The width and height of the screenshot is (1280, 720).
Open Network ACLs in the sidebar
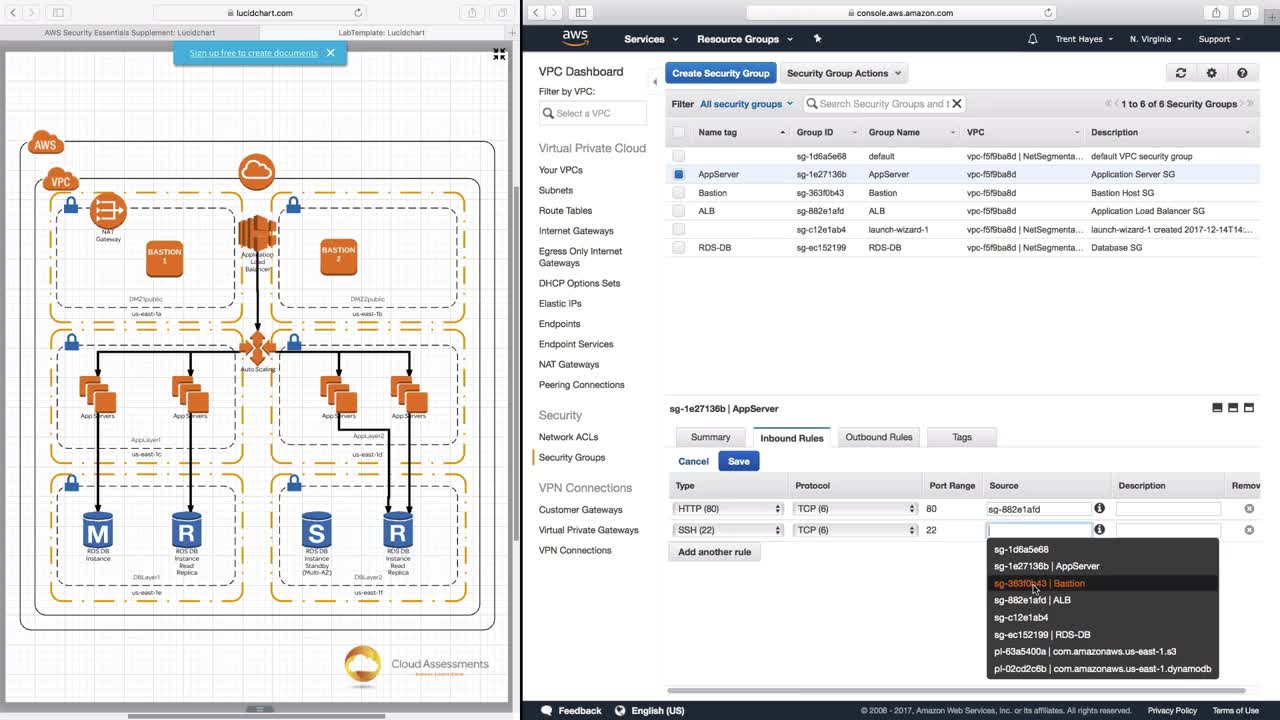[568, 437]
